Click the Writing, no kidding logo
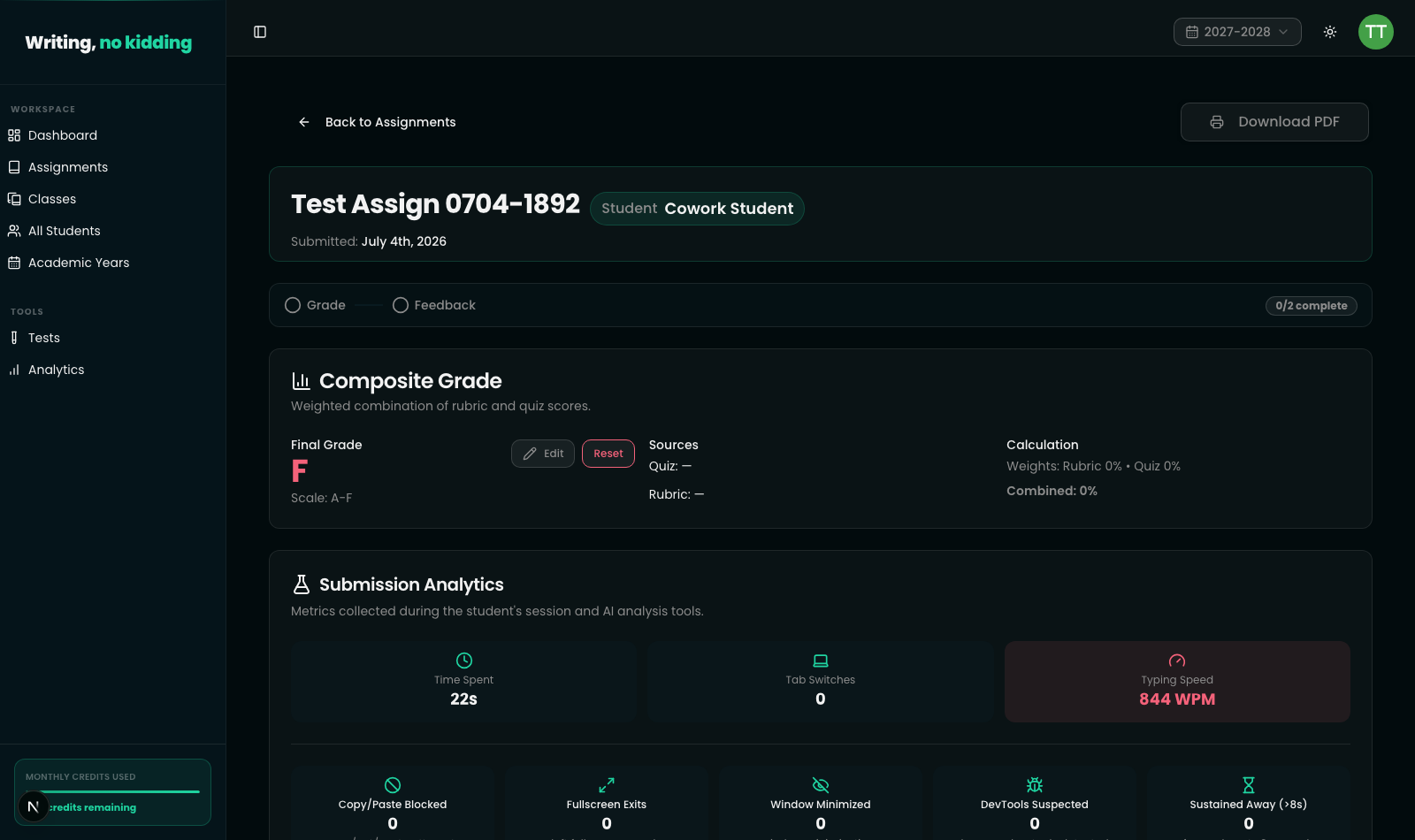This screenshot has width=1415, height=840. pos(109,42)
